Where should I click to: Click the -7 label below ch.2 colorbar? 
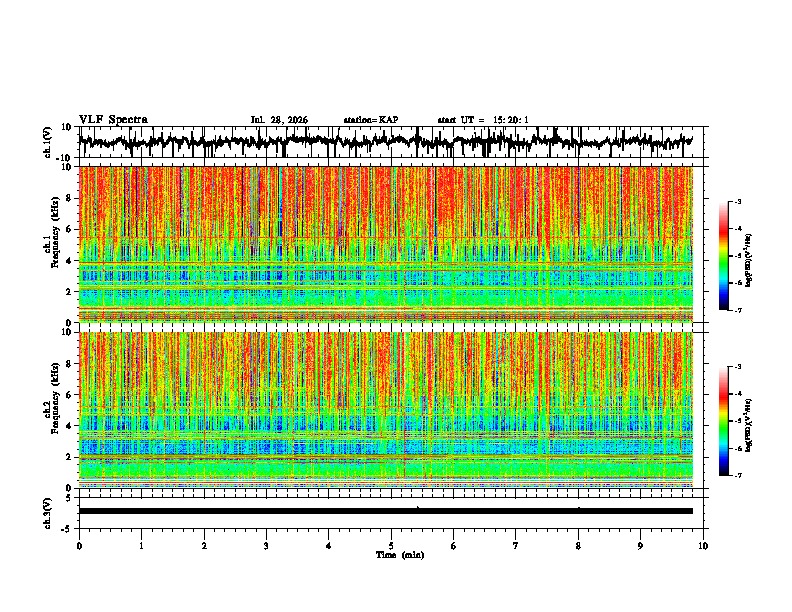[738, 476]
